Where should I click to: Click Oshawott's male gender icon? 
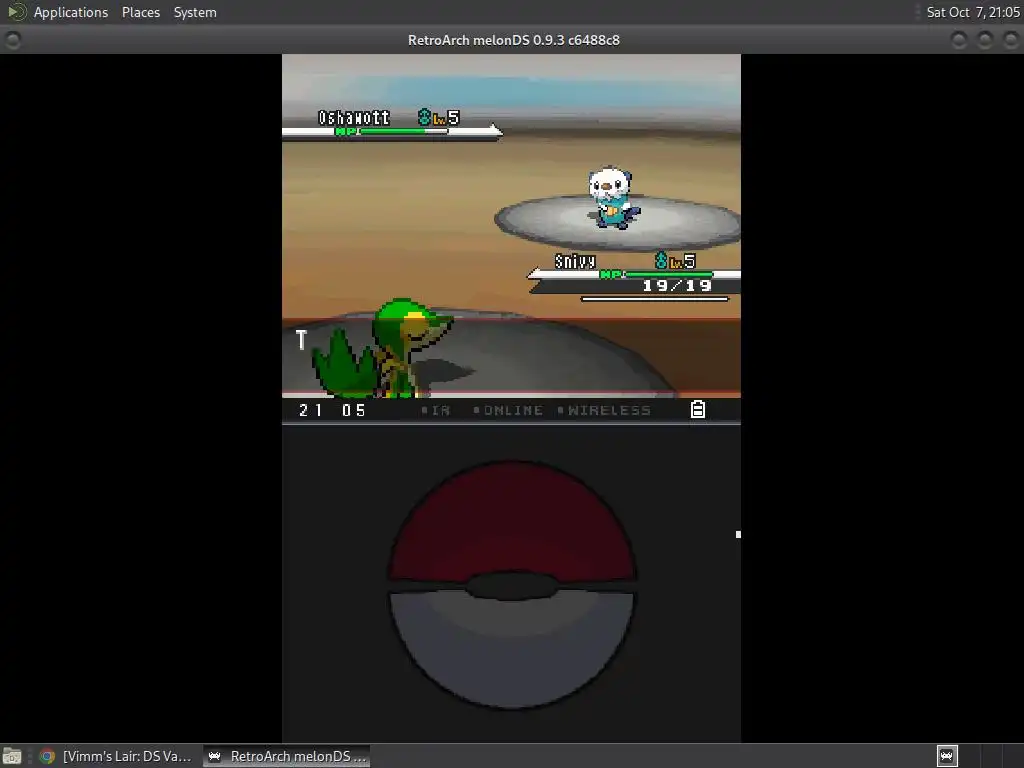(424, 117)
